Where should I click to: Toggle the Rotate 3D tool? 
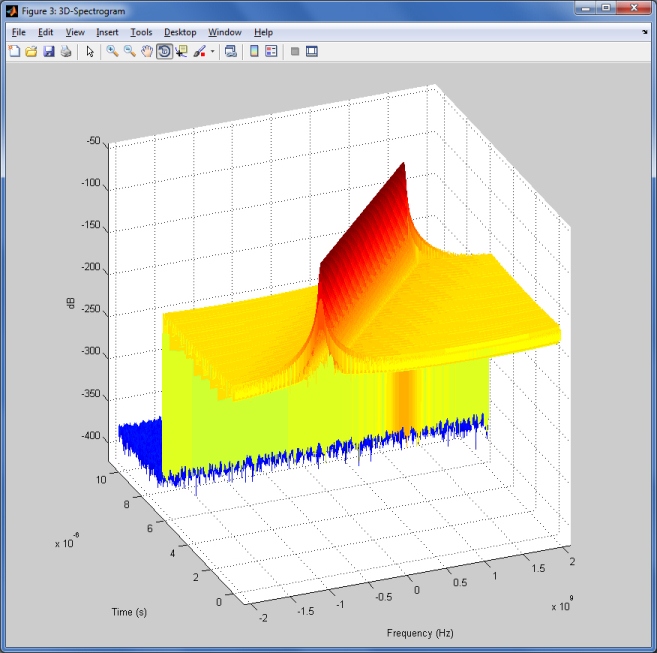(163, 51)
